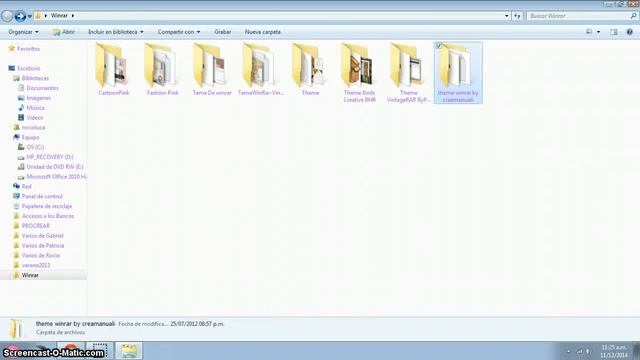Open Accesos a los Bancos folder
The height and width of the screenshot is (360, 640).
click(48, 216)
